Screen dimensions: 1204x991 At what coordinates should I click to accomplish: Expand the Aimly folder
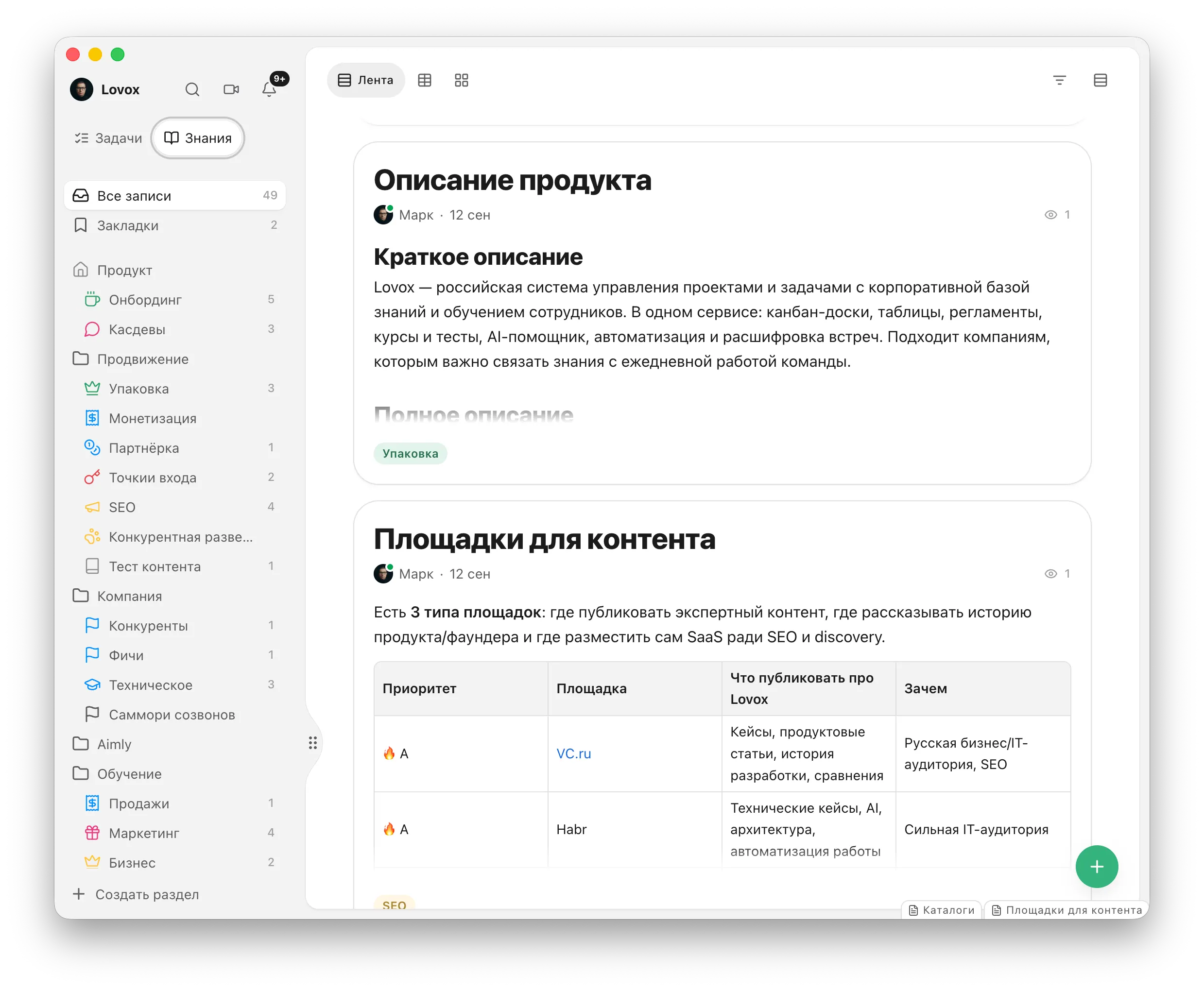pyautogui.click(x=174, y=744)
